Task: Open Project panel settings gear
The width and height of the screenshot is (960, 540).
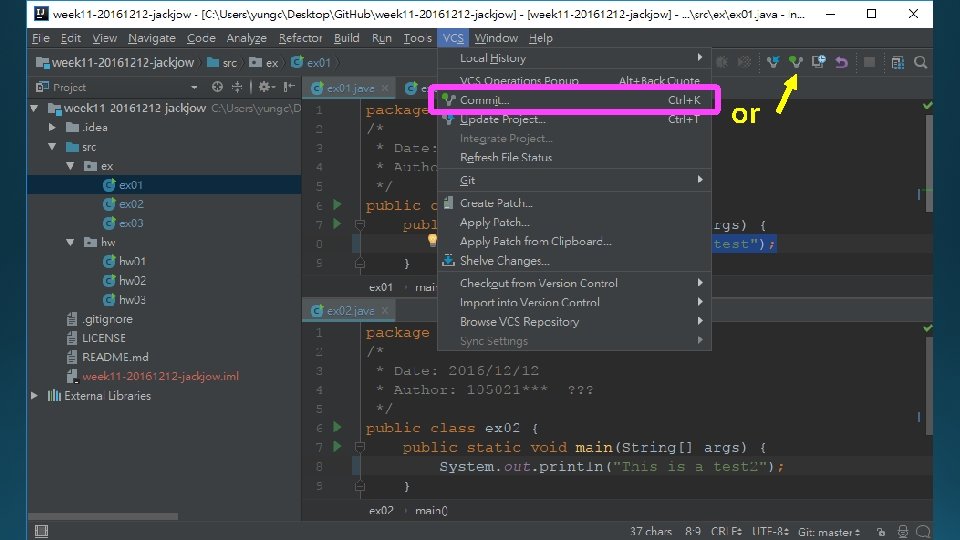Action: click(x=266, y=87)
